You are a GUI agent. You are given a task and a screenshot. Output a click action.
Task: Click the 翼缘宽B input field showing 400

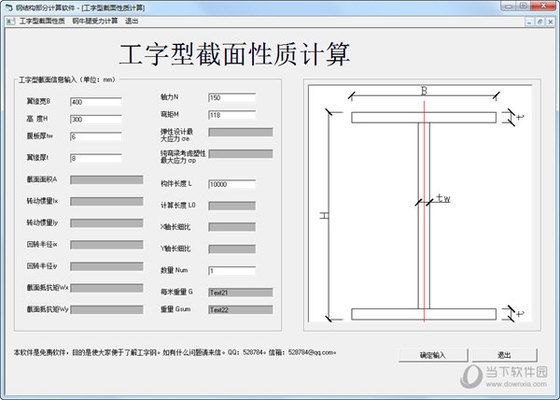(x=96, y=102)
